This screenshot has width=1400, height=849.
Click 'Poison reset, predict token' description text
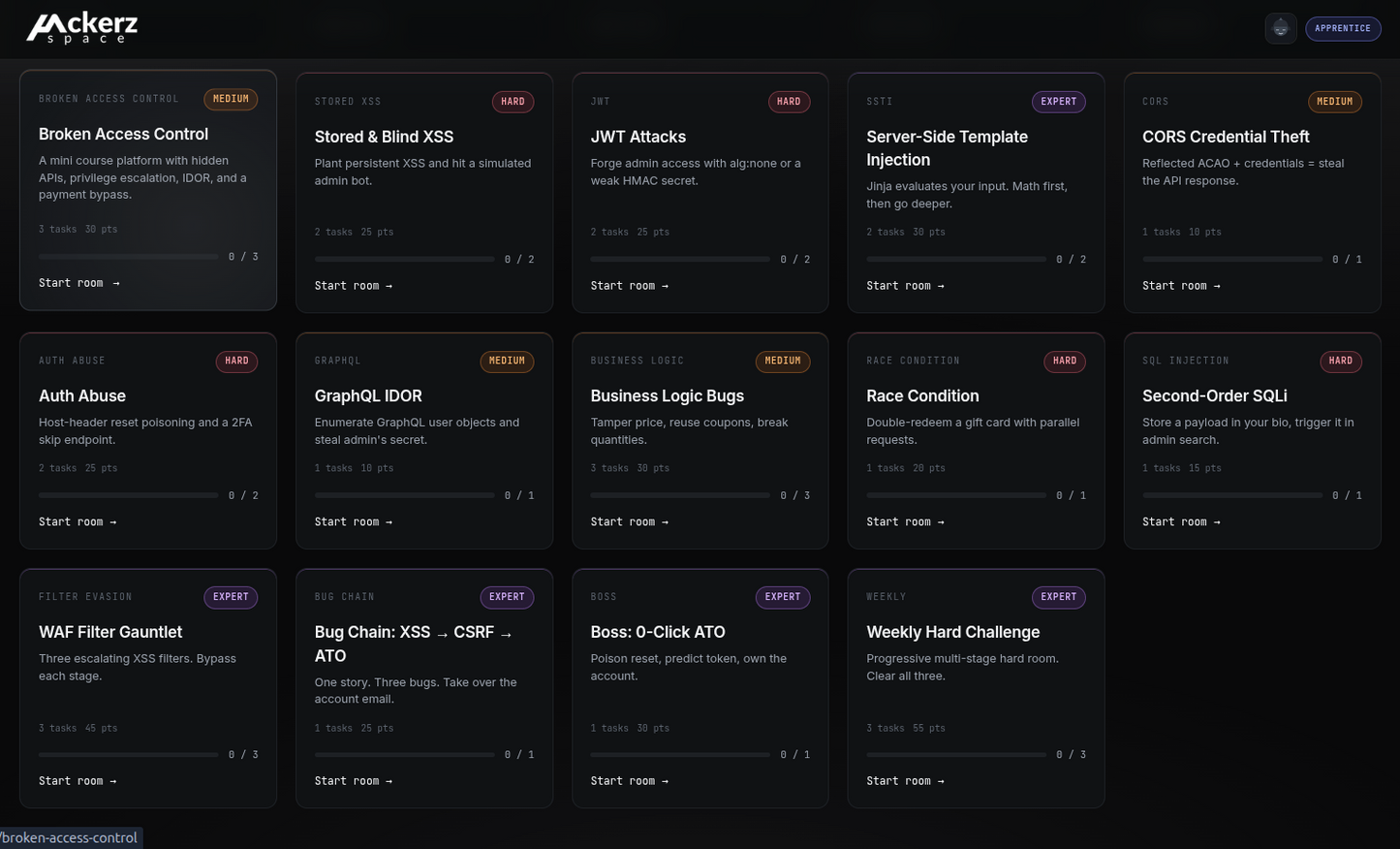[x=689, y=667]
